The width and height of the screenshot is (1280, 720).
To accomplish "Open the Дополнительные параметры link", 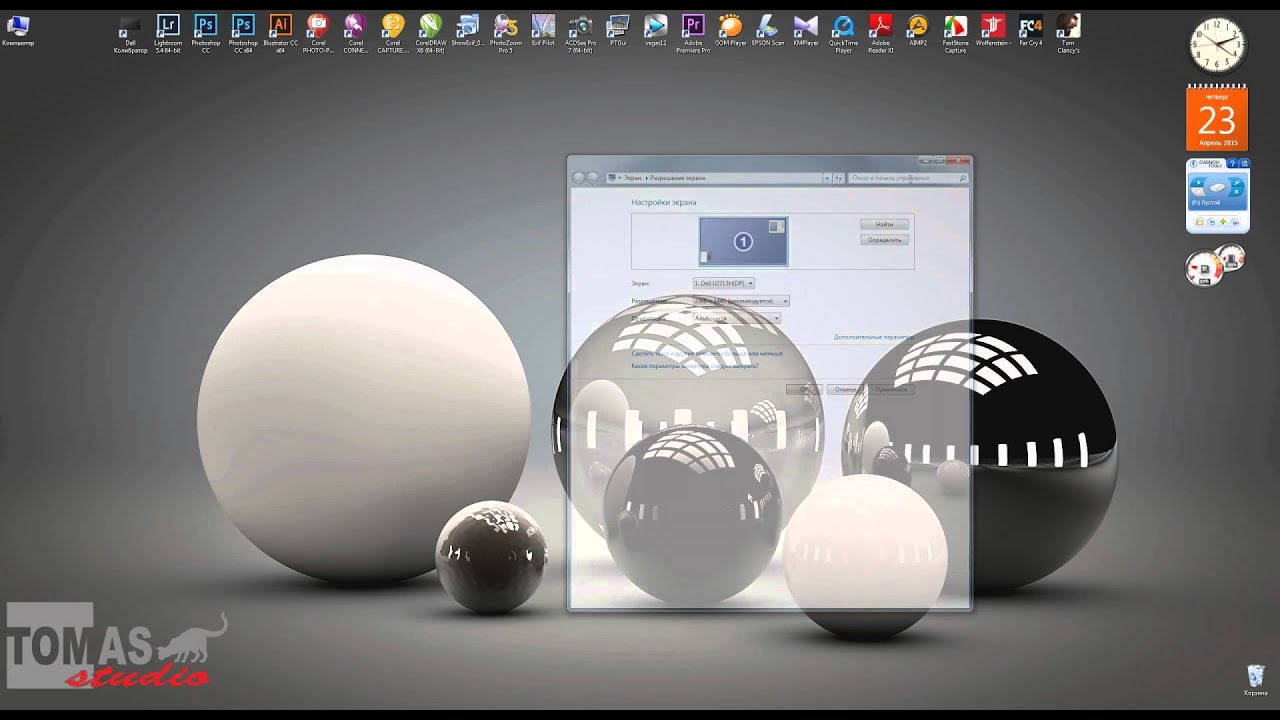I will click(x=873, y=337).
